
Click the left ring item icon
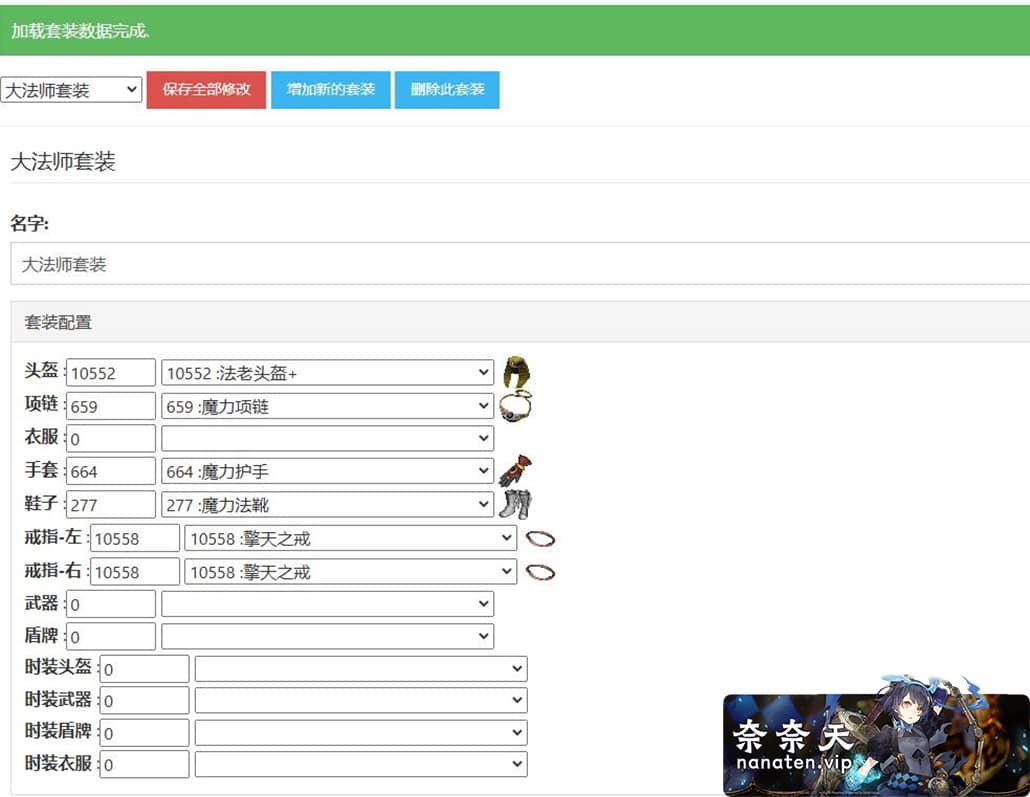540,539
